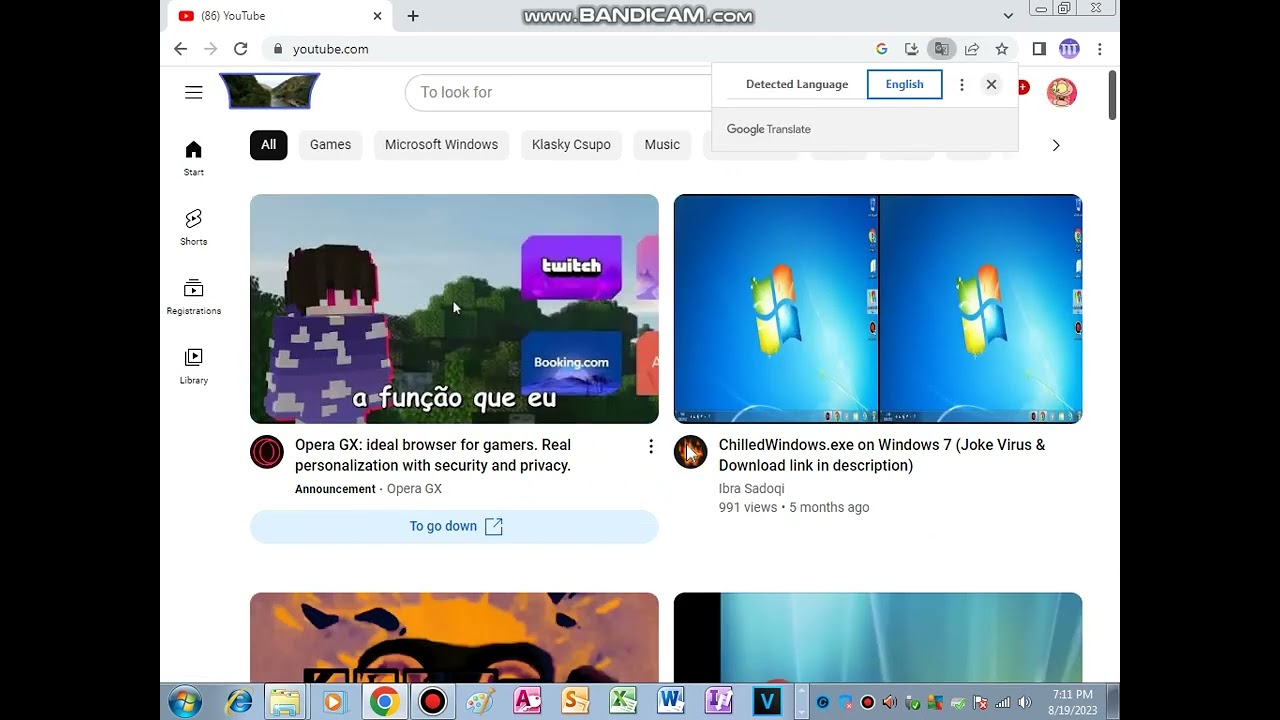
Task: Filter by Microsoft Windows chip
Action: 441,145
